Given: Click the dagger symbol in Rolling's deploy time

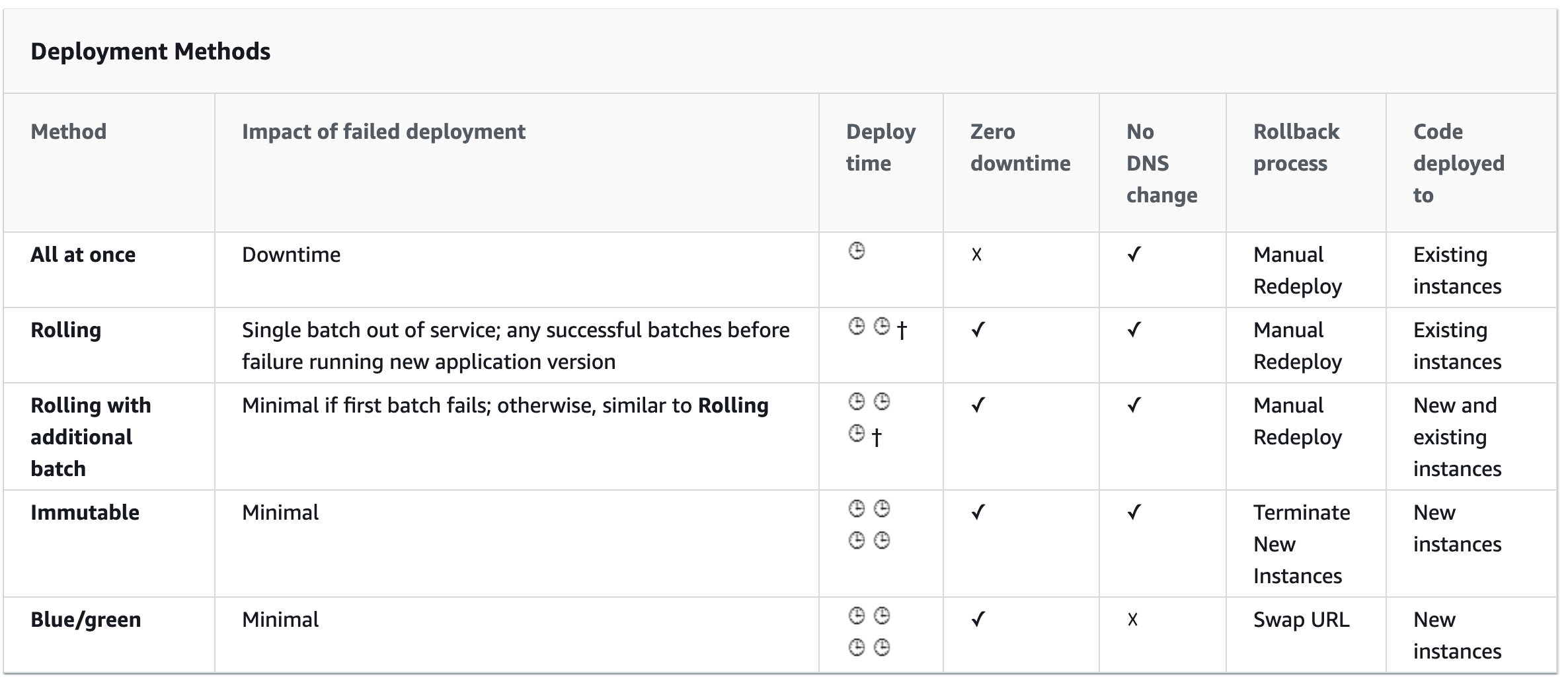Looking at the screenshot, I should [902, 330].
